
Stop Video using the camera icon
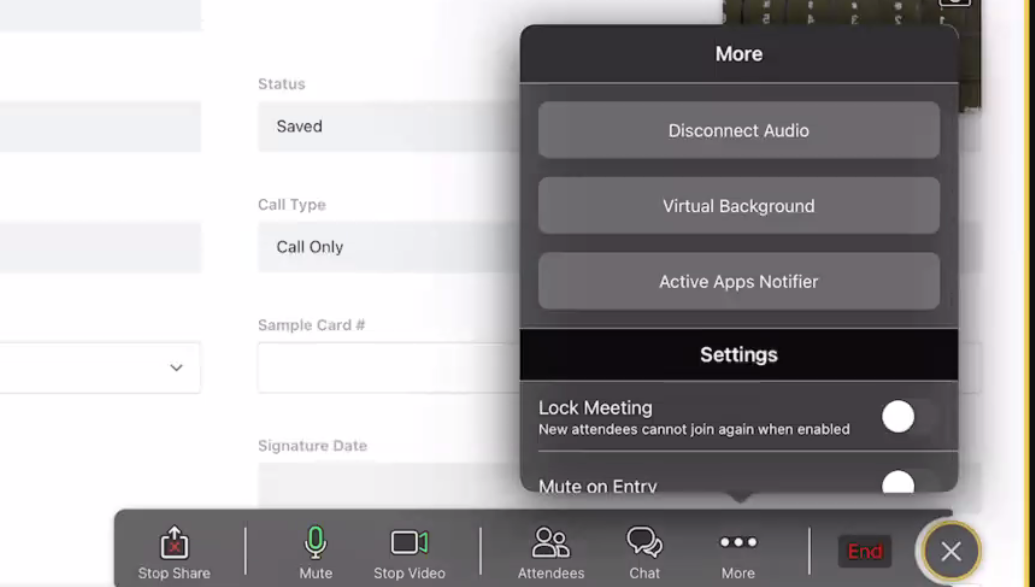[409, 543]
